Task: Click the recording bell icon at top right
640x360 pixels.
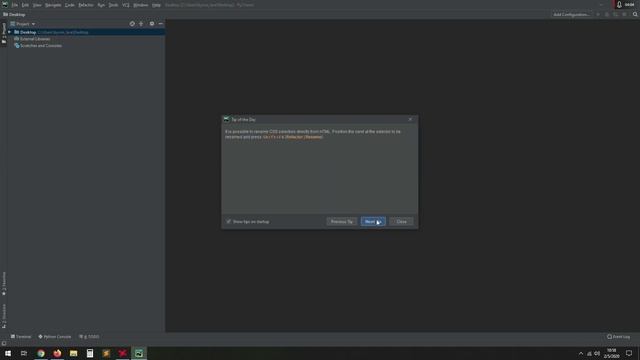Action: click(619, 4)
